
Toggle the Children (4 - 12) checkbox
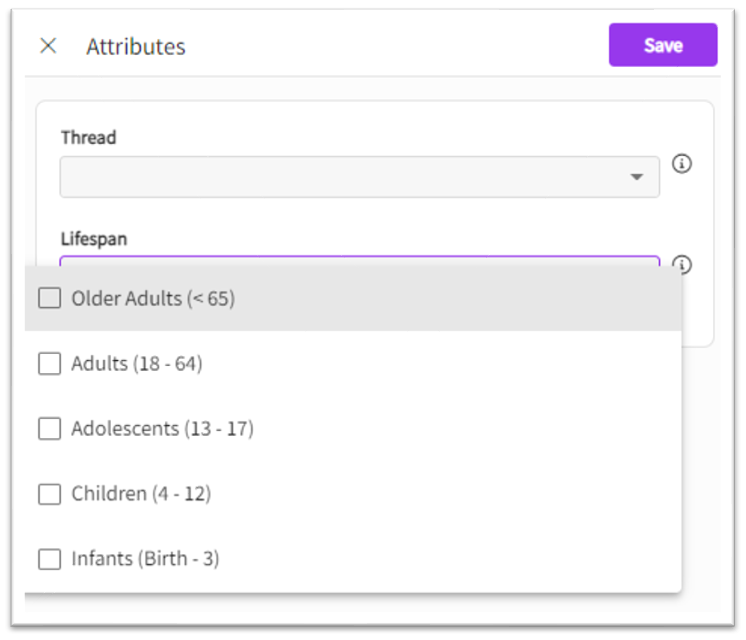tap(49, 494)
